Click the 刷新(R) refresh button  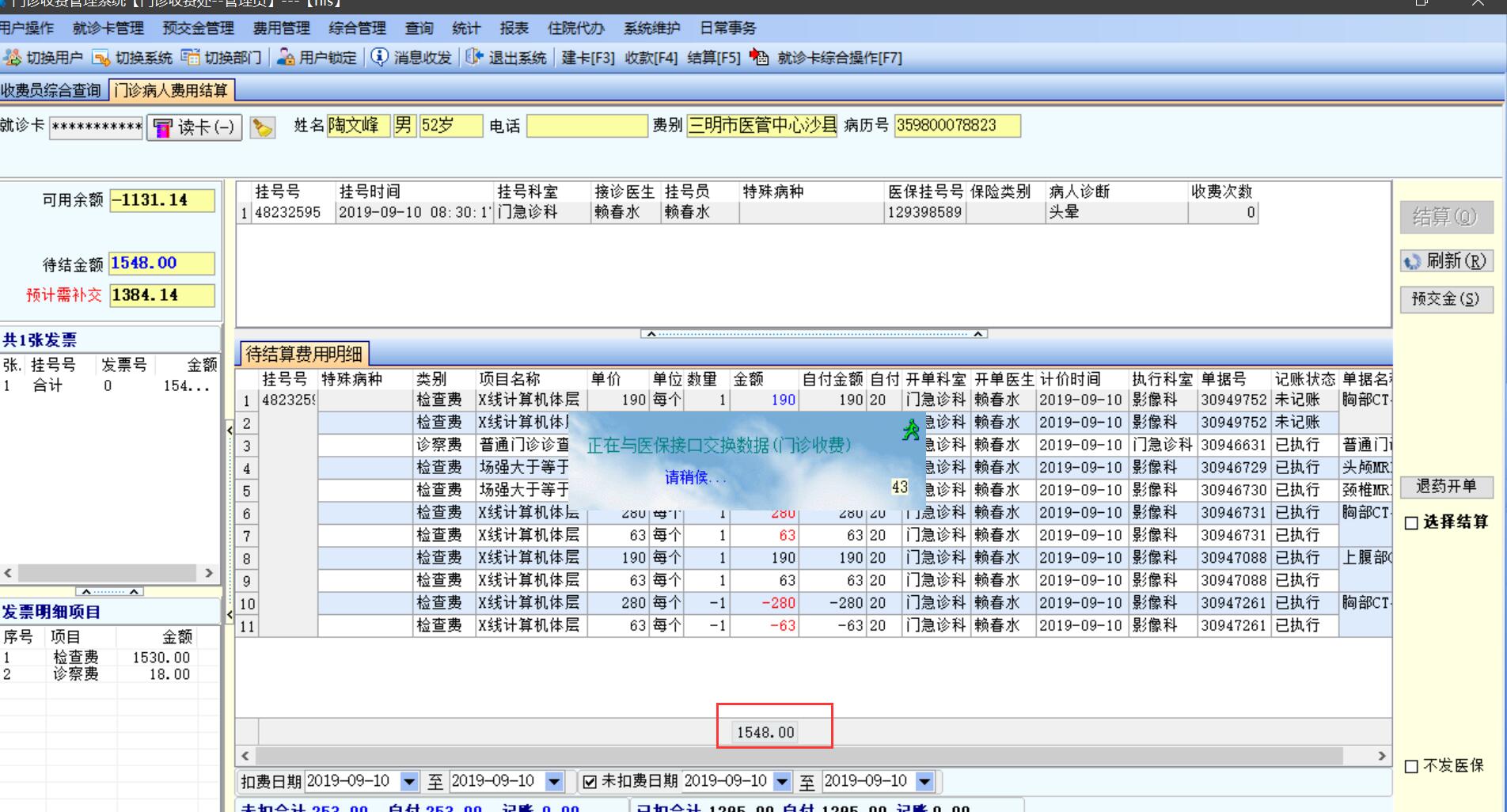click(x=1446, y=261)
